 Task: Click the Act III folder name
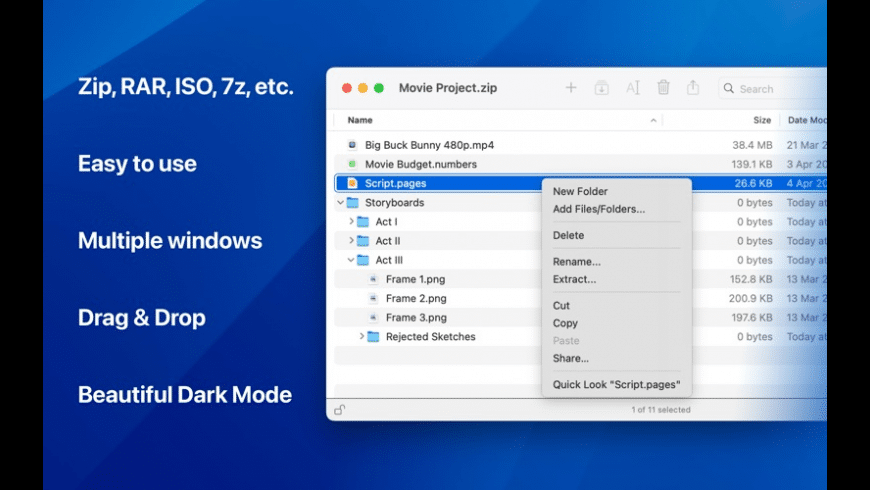coord(389,260)
